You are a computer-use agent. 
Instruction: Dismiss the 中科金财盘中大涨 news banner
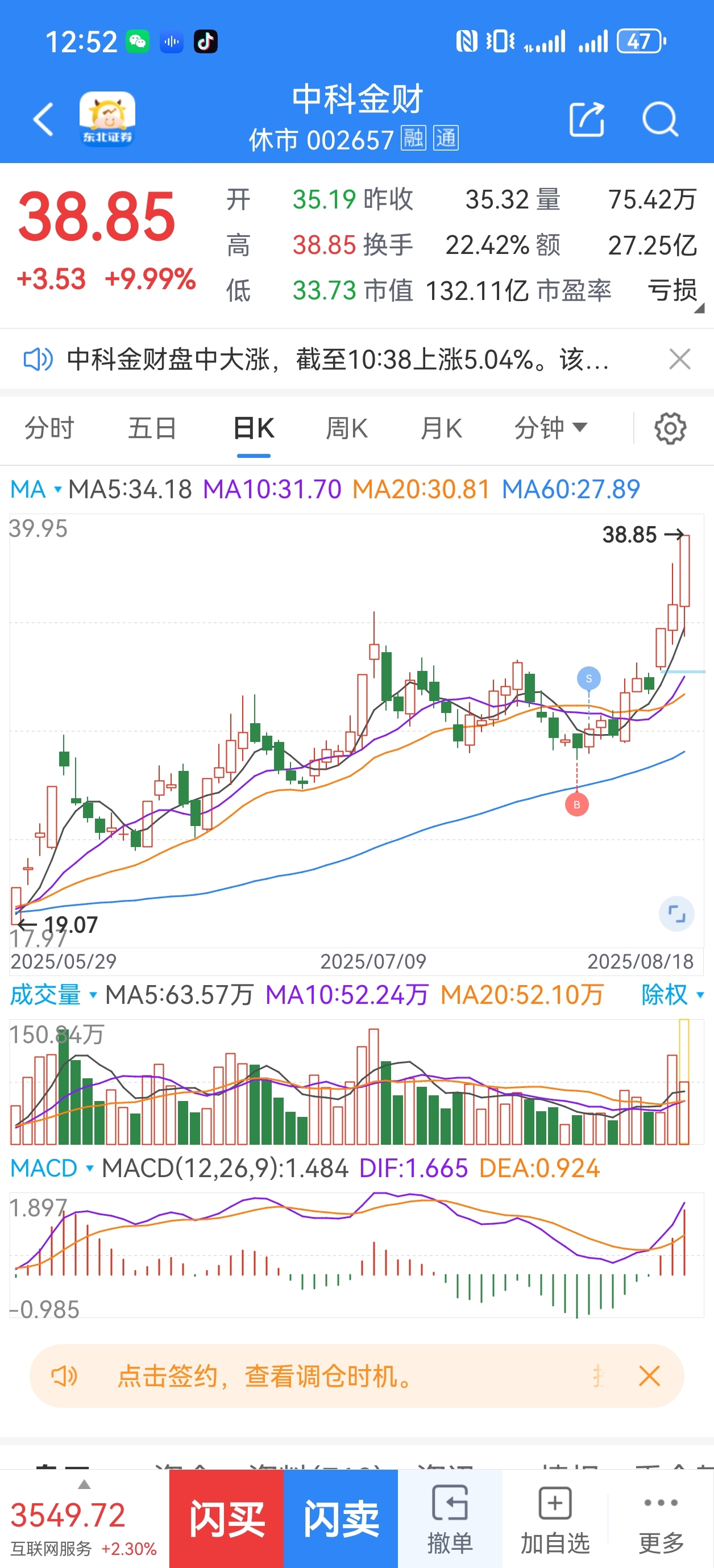[x=679, y=359]
